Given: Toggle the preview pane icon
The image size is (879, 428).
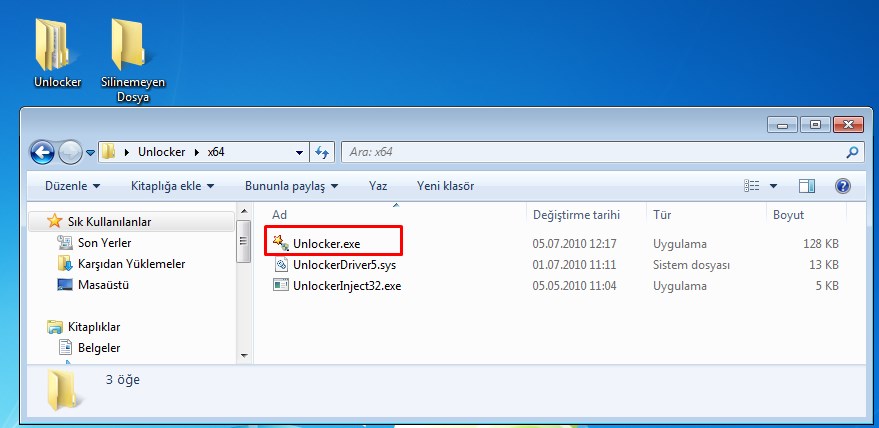Looking at the screenshot, I should (x=807, y=186).
